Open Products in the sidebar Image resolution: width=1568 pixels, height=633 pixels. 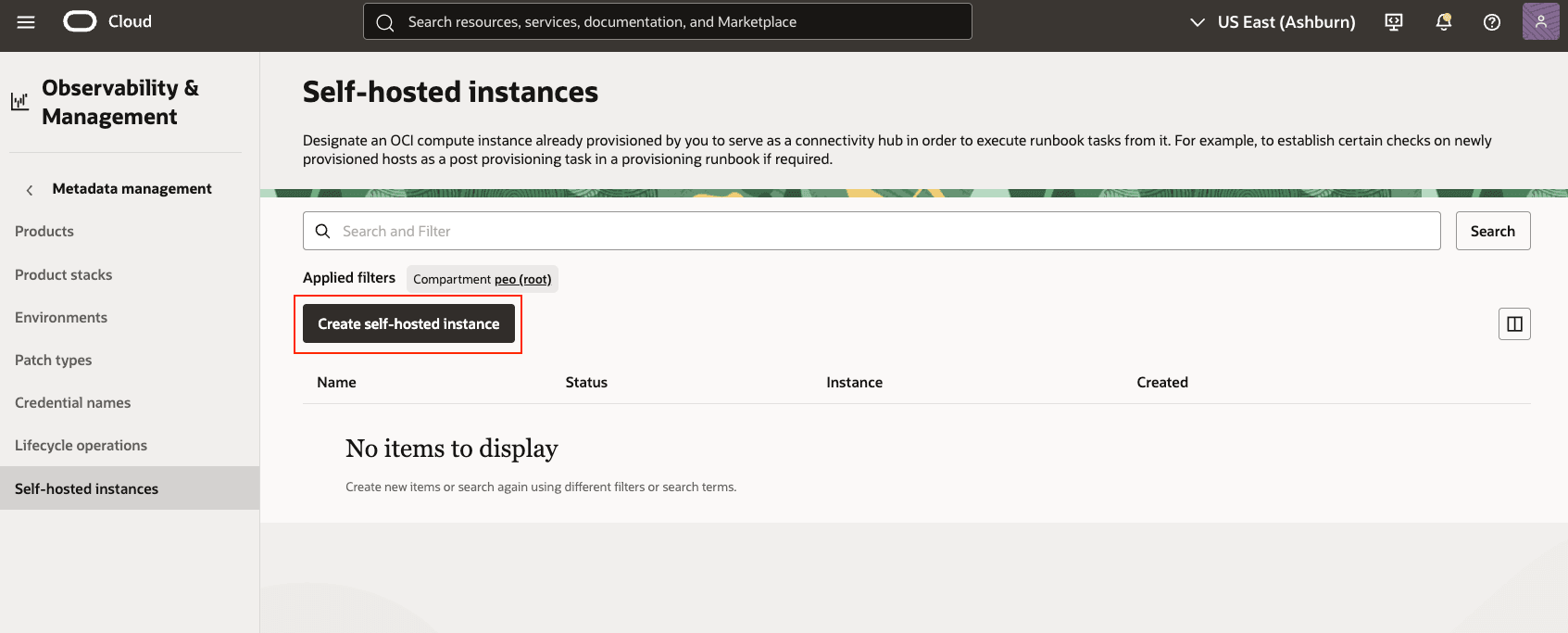[x=44, y=232]
